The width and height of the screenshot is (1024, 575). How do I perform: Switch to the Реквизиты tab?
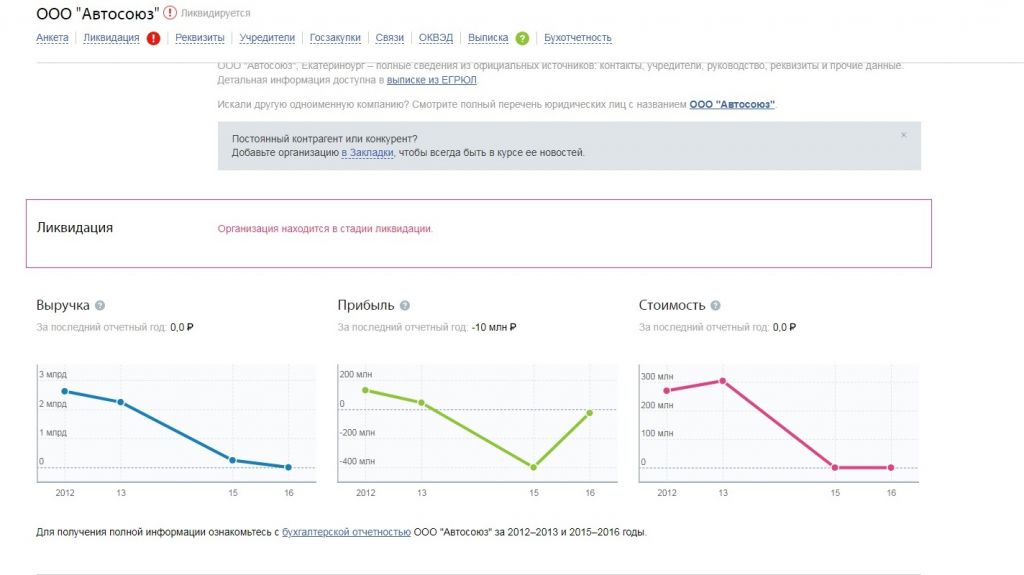tap(200, 38)
